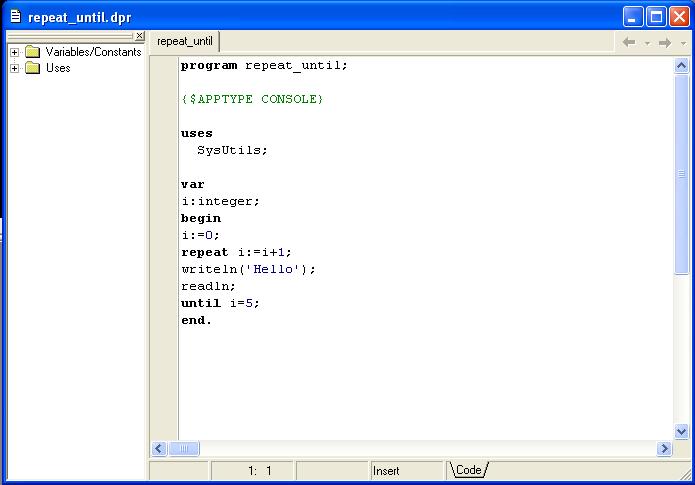Select the Variables/Constants folder icon
Screen dimensions: 695x485
tap(33, 52)
